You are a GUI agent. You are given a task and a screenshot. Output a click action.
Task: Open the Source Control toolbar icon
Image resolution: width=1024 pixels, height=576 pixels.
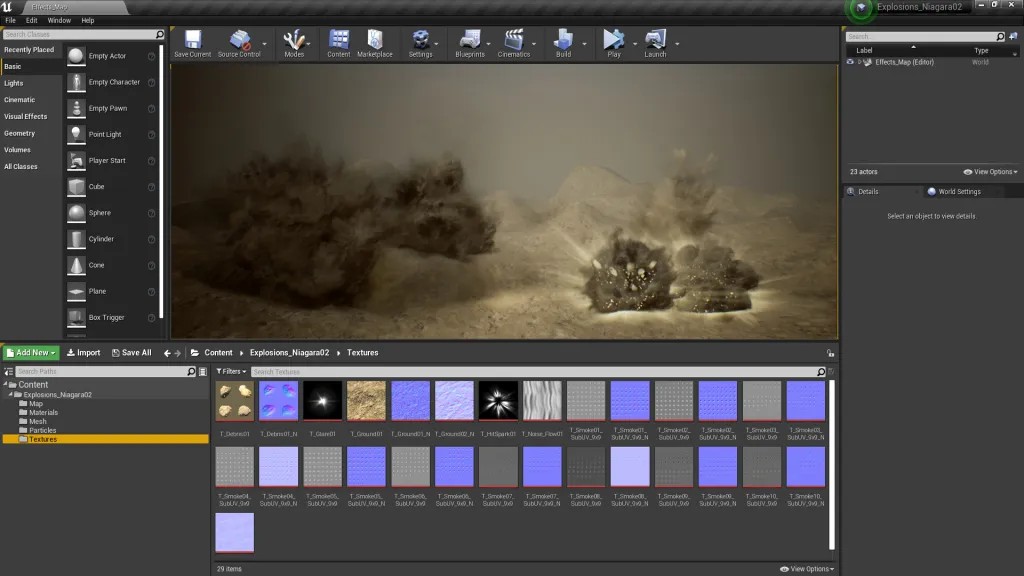(x=239, y=40)
